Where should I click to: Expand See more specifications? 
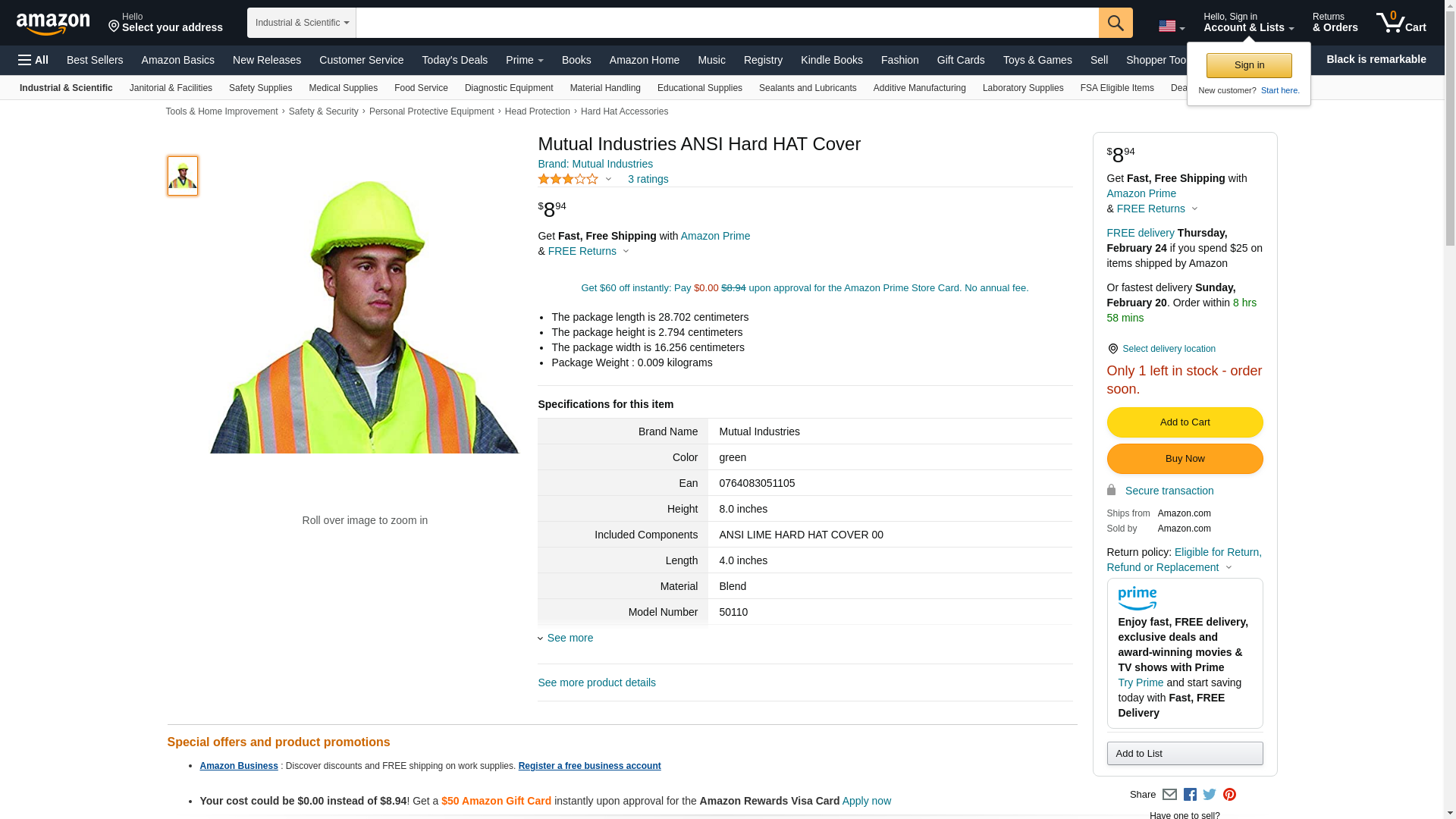click(x=569, y=638)
